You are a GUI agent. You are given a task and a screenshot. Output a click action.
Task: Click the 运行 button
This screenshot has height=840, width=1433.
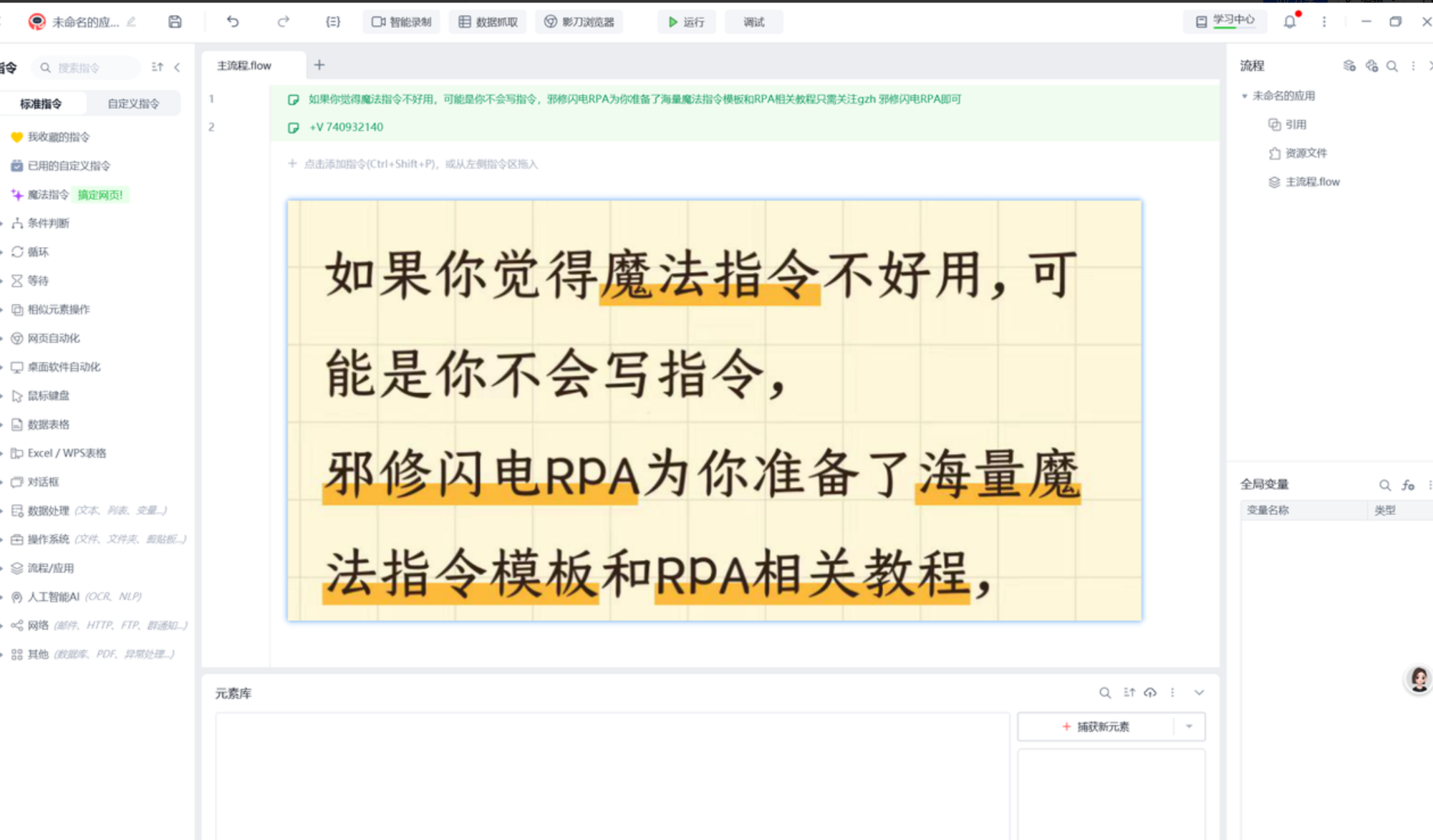(x=685, y=21)
